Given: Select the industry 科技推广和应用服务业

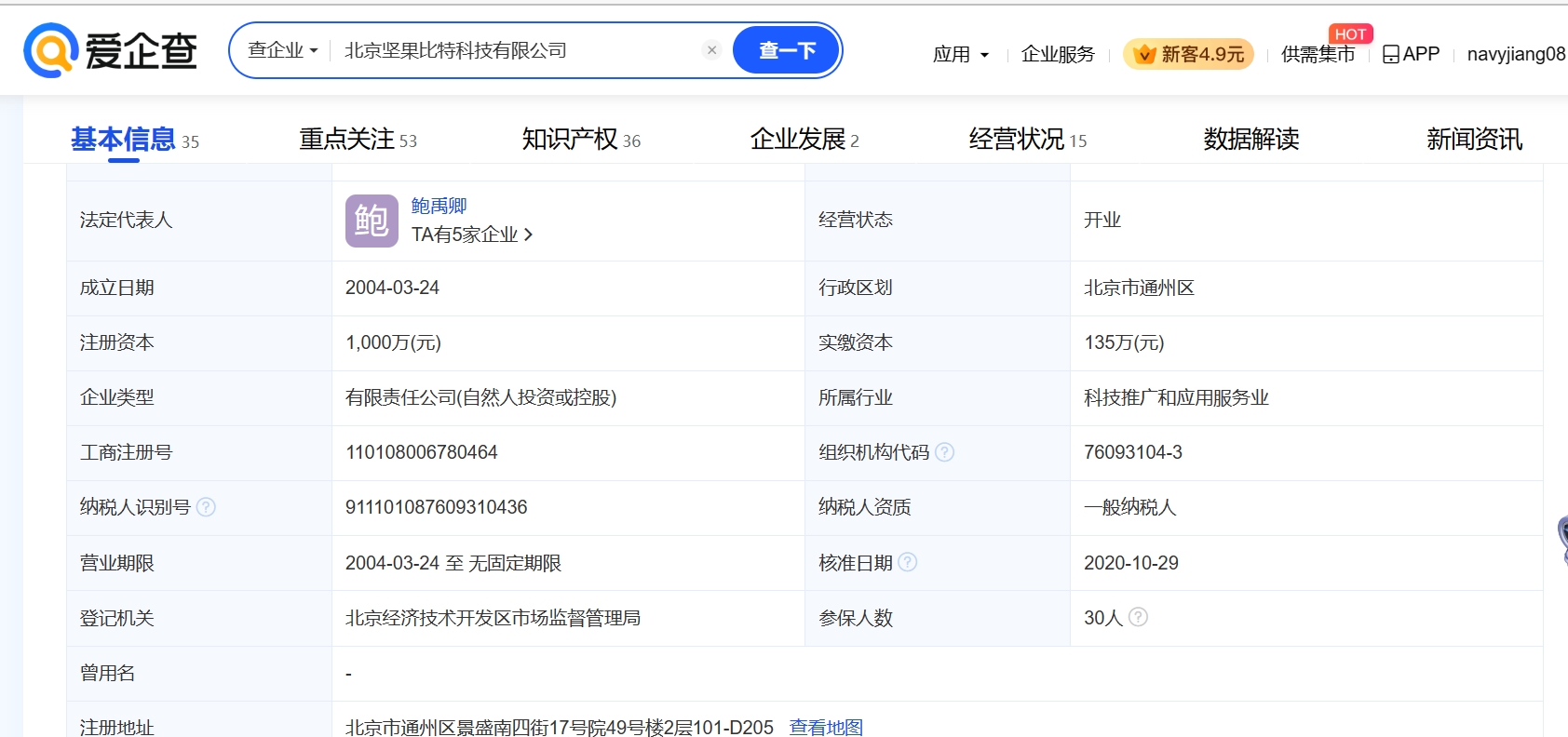Looking at the screenshot, I should point(1176,397).
